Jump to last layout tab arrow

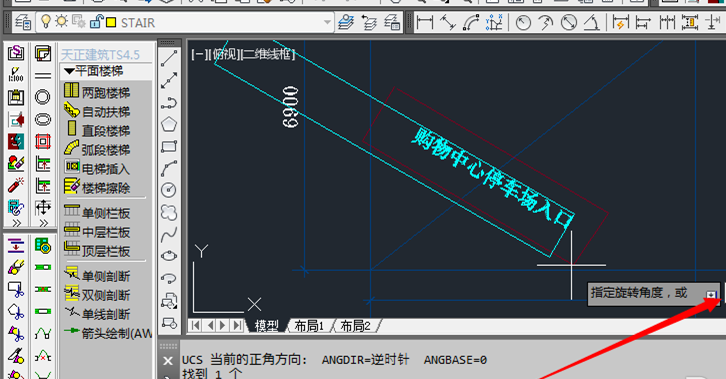point(237,325)
